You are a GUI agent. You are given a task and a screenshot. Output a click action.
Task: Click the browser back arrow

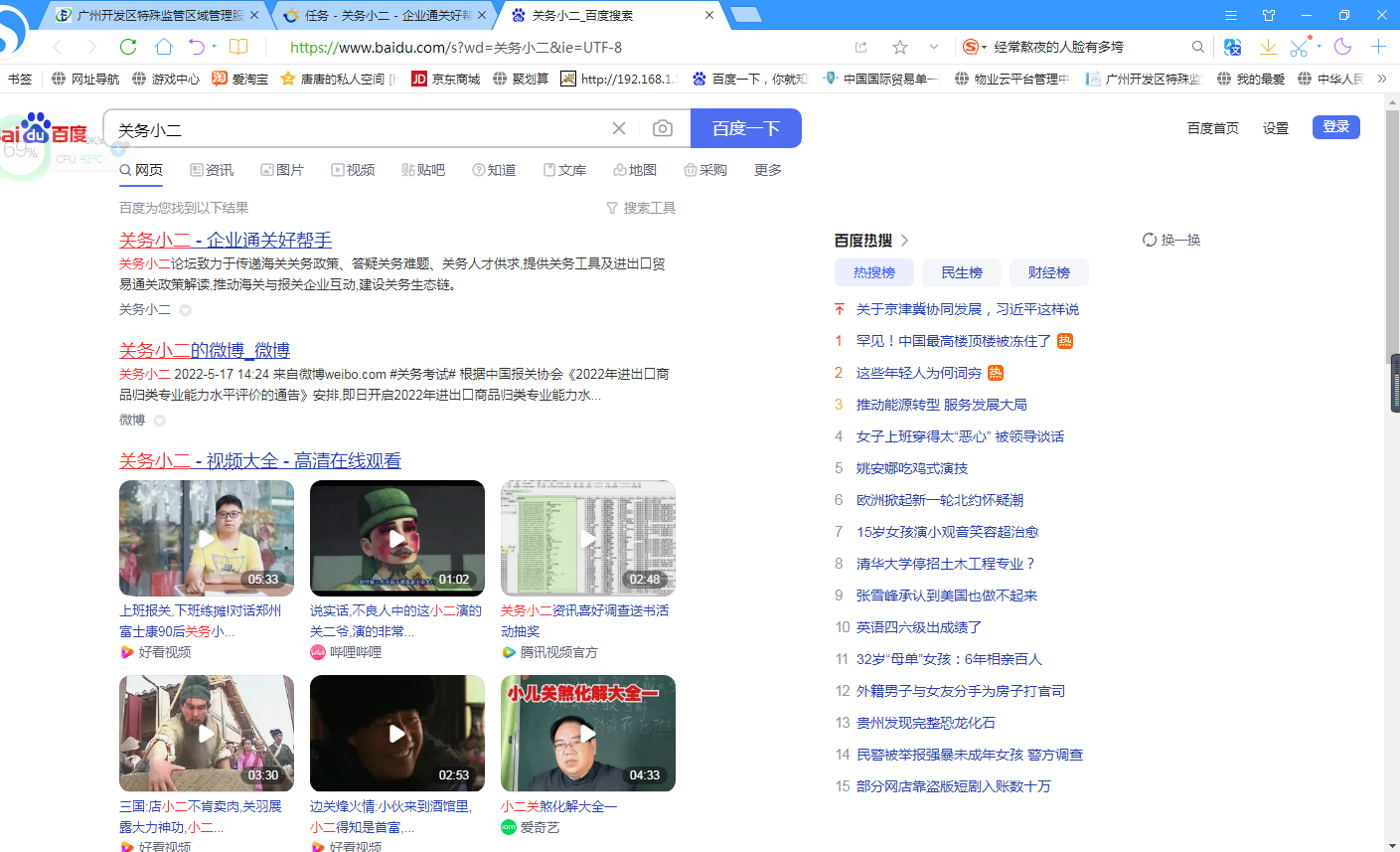click(x=57, y=47)
